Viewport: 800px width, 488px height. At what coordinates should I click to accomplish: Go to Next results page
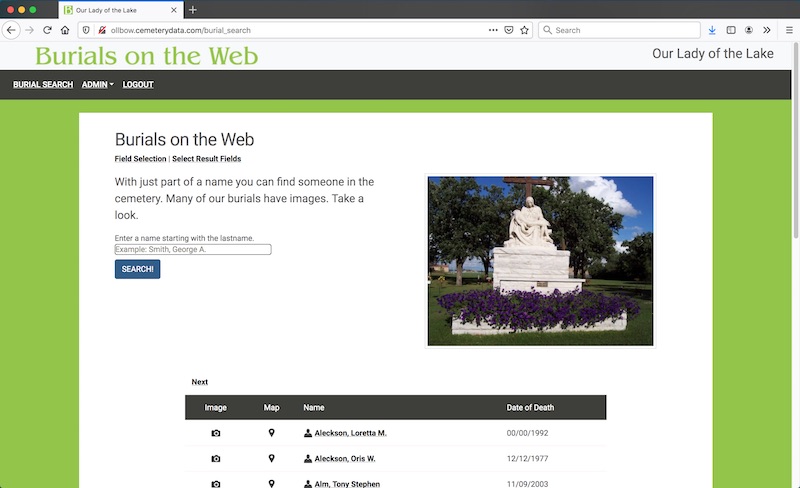pyautogui.click(x=199, y=382)
